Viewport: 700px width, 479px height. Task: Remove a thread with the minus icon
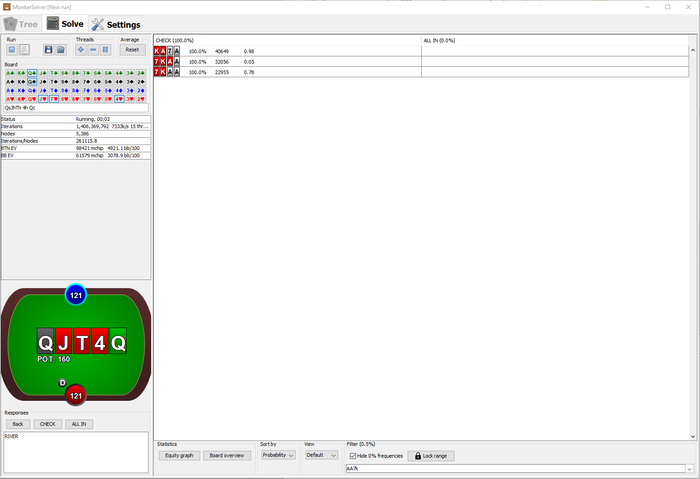pos(93,50)
